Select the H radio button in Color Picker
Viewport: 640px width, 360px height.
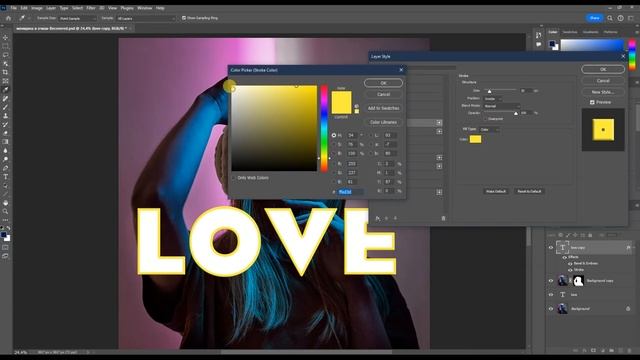click(x=334, y=135)
